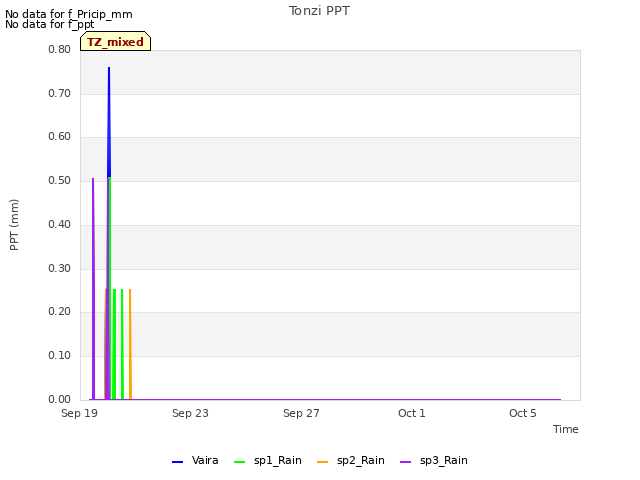Click the Sep 27 x-axis tick label
Image resolution: width=640 pixels, height=480 pixels.
pos(301,413)
